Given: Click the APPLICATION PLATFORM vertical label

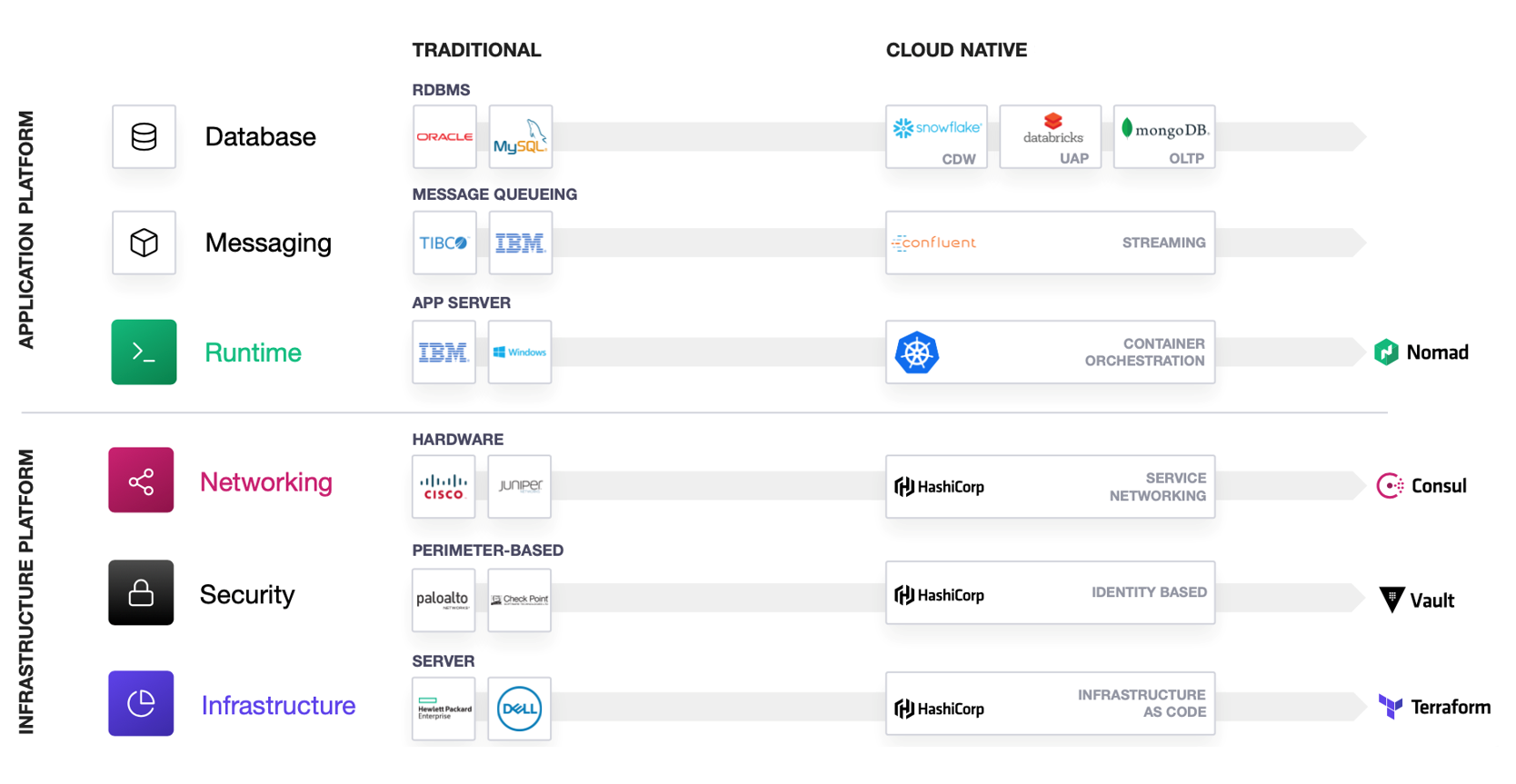Looking at the screenshot, I should [x=26, y=230].
